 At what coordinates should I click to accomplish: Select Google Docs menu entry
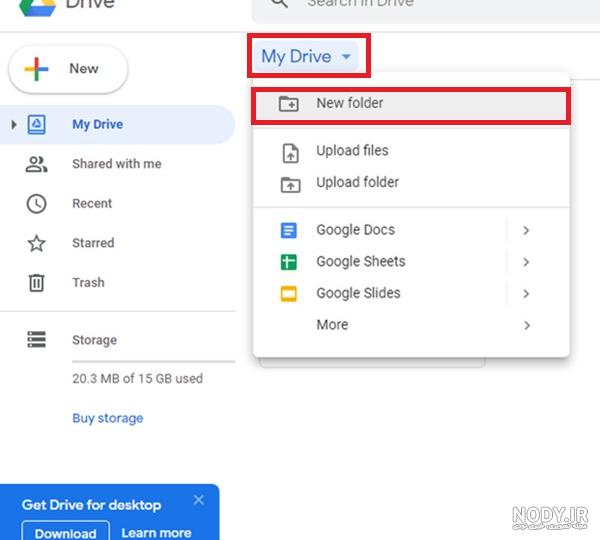[411, 230]
